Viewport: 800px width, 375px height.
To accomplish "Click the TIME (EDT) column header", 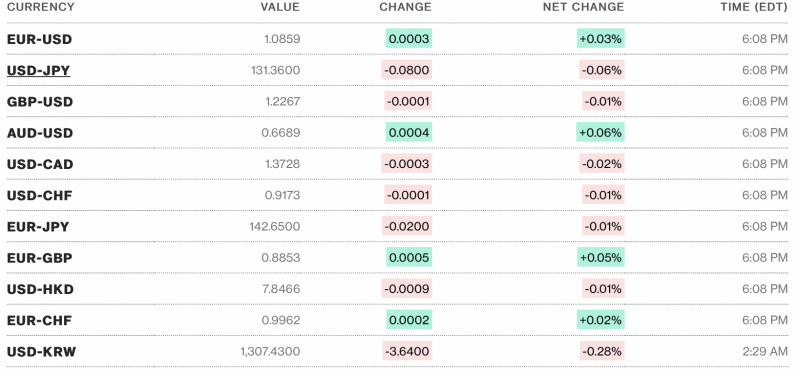I will (754, 7).
